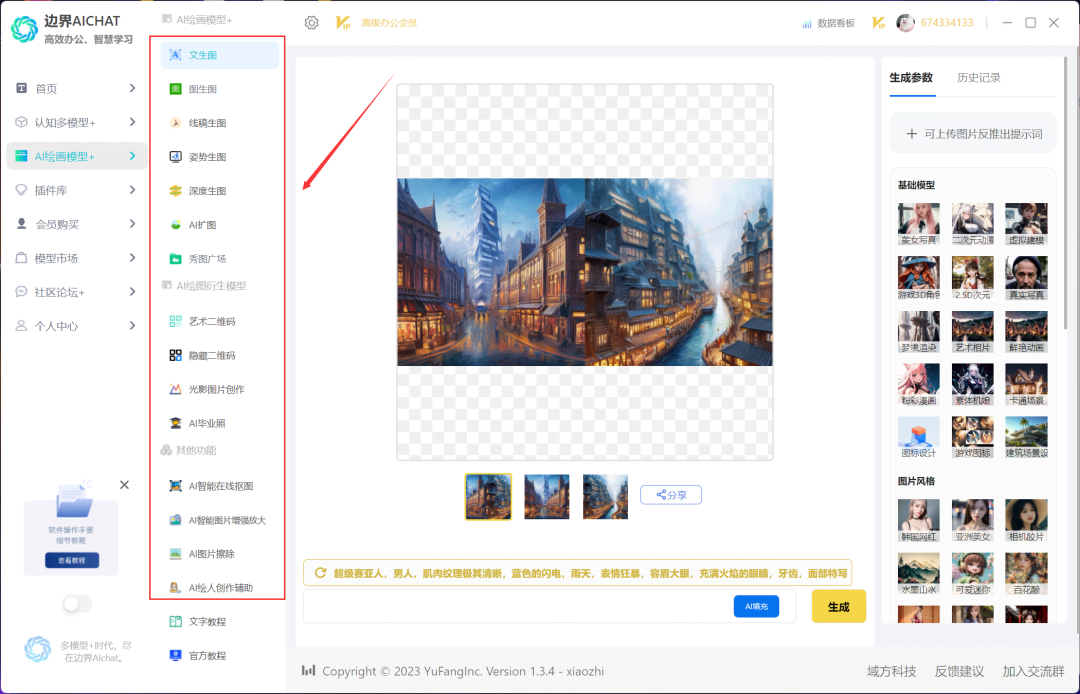Open the 文生图 text-to-image tool
The image size is (1080, 694).
[x=220, y=55]
